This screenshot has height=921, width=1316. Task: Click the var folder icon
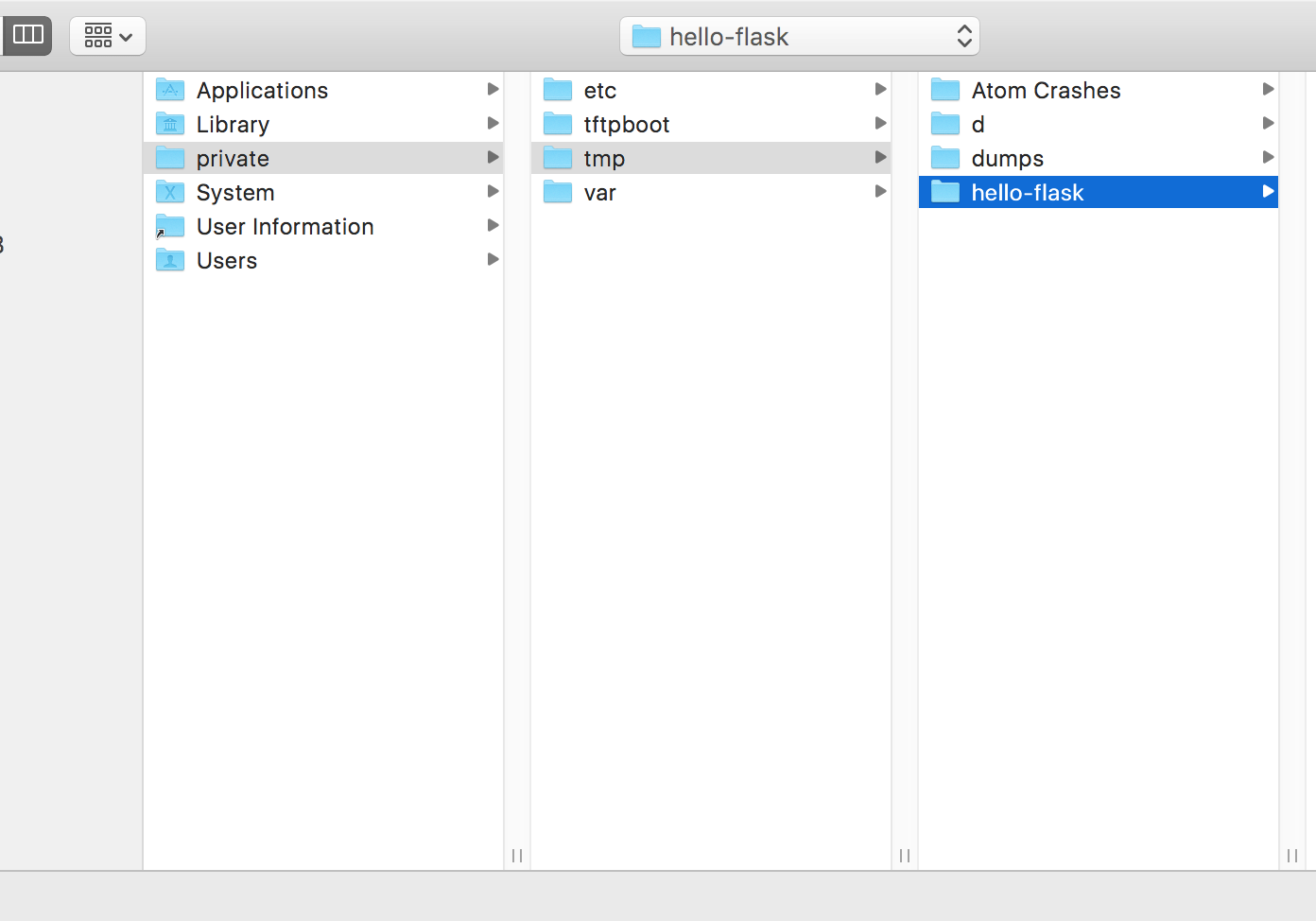click(558, 192)
